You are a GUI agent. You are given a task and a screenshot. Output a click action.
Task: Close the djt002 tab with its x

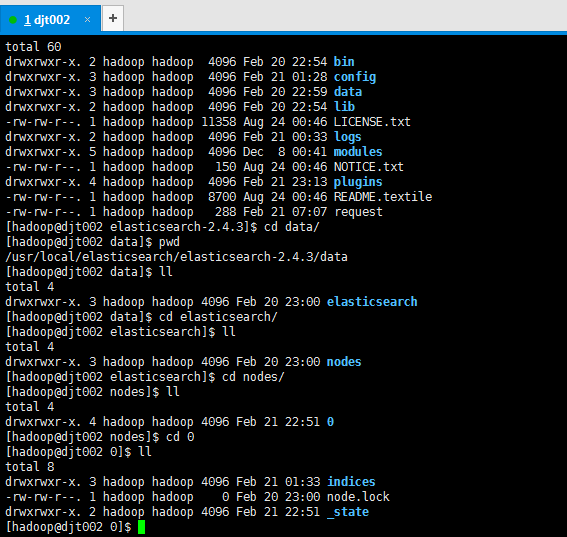(87, 20)
